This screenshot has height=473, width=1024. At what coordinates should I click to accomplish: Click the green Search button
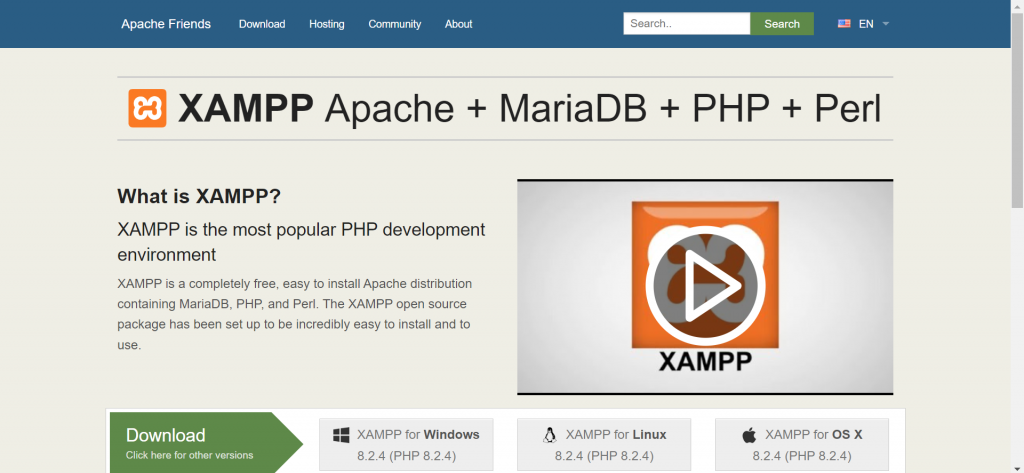click(x=782, y=24)
